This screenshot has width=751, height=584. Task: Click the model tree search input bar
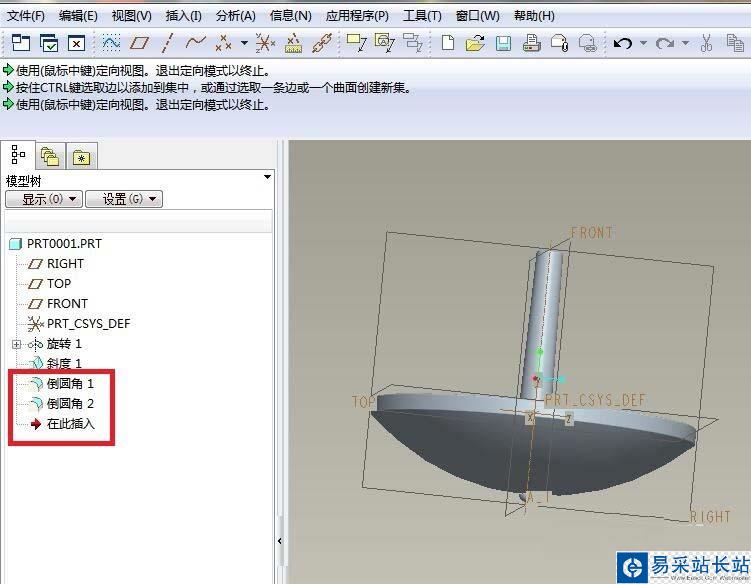(138, 222)
